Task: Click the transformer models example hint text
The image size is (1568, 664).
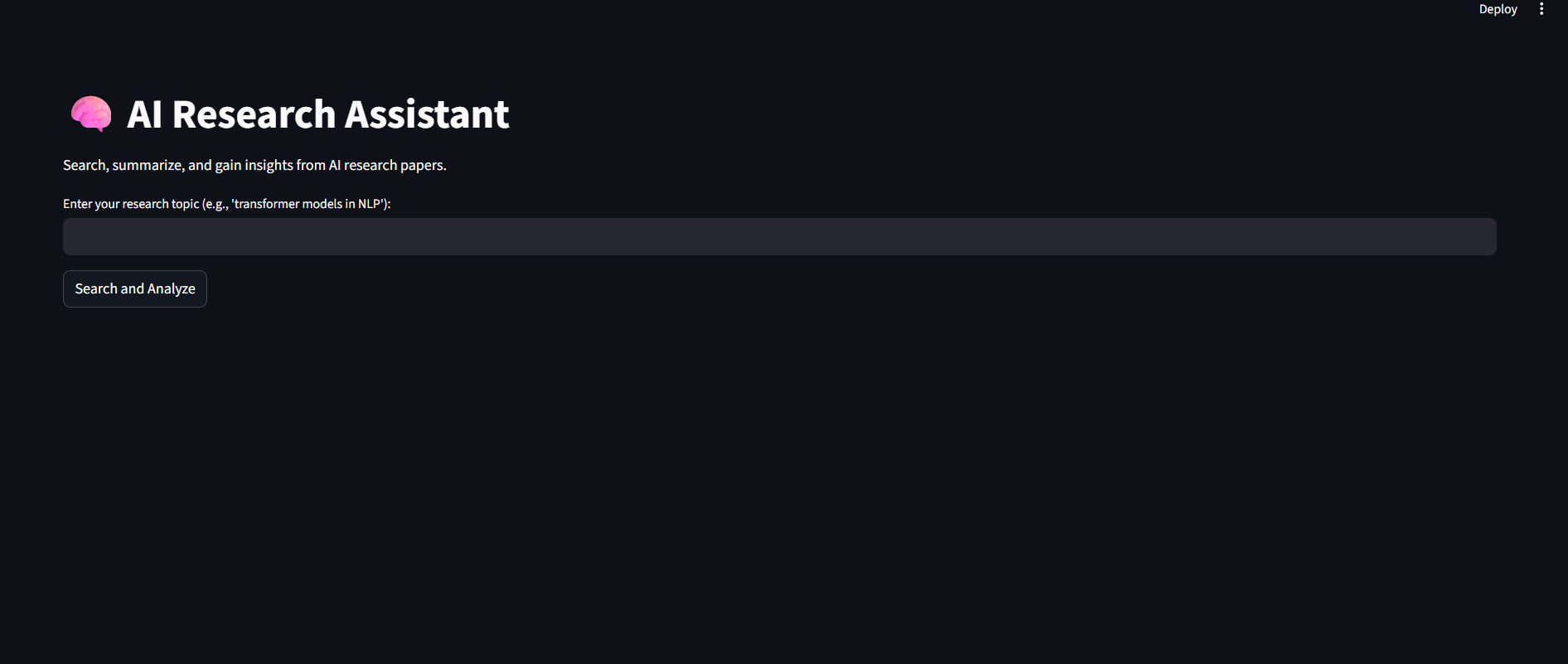Action: pyautogui.click(x=311, y=203)
